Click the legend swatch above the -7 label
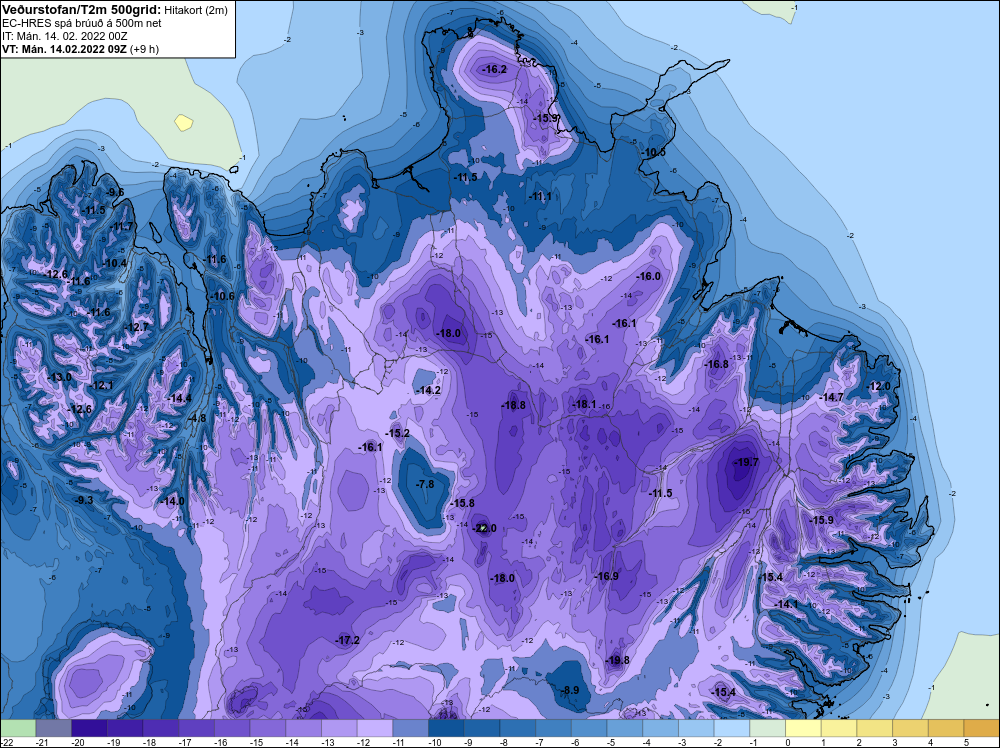This screenshot has height=748, width=1000. click(554, 728)
